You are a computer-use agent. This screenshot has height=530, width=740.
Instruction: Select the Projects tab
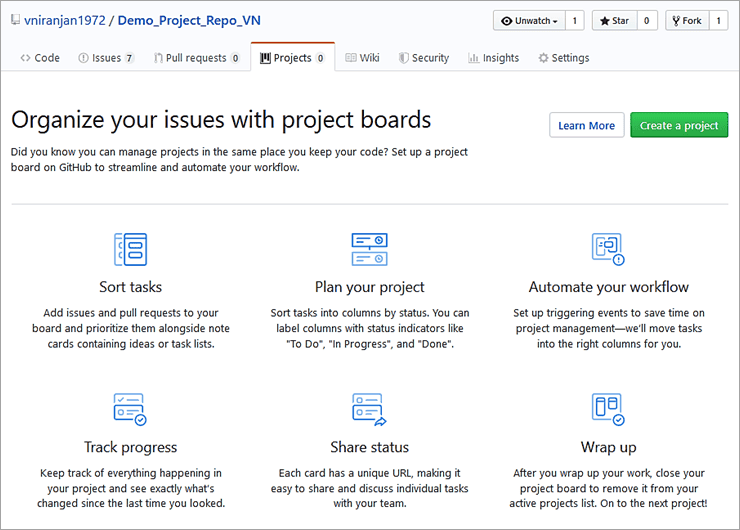click(x=293, y=58)
